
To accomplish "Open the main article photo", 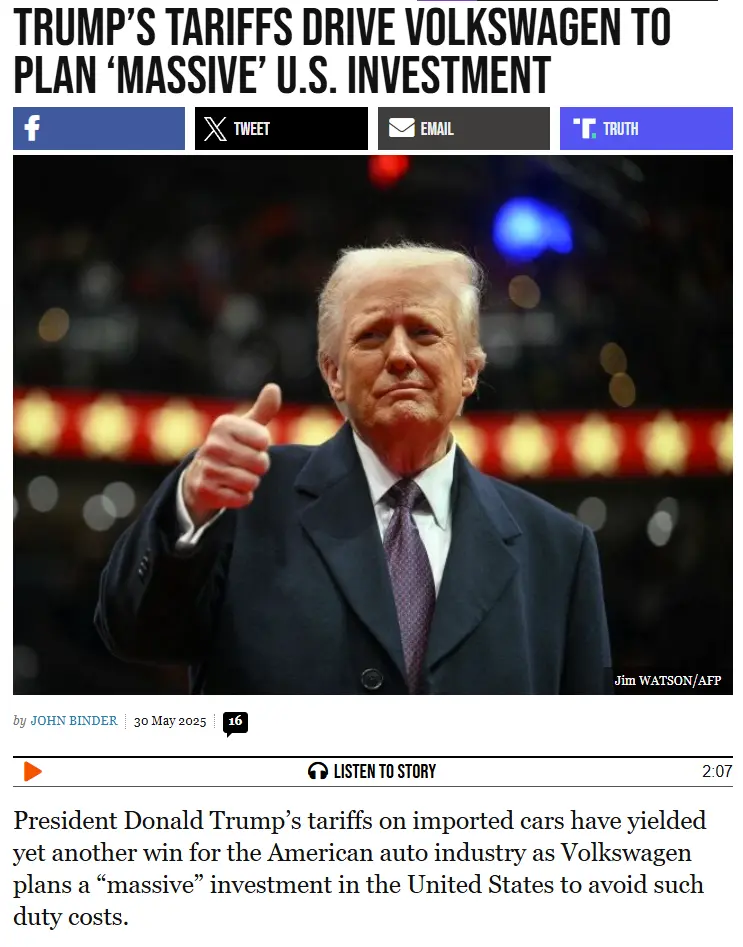I will point(373,425).
